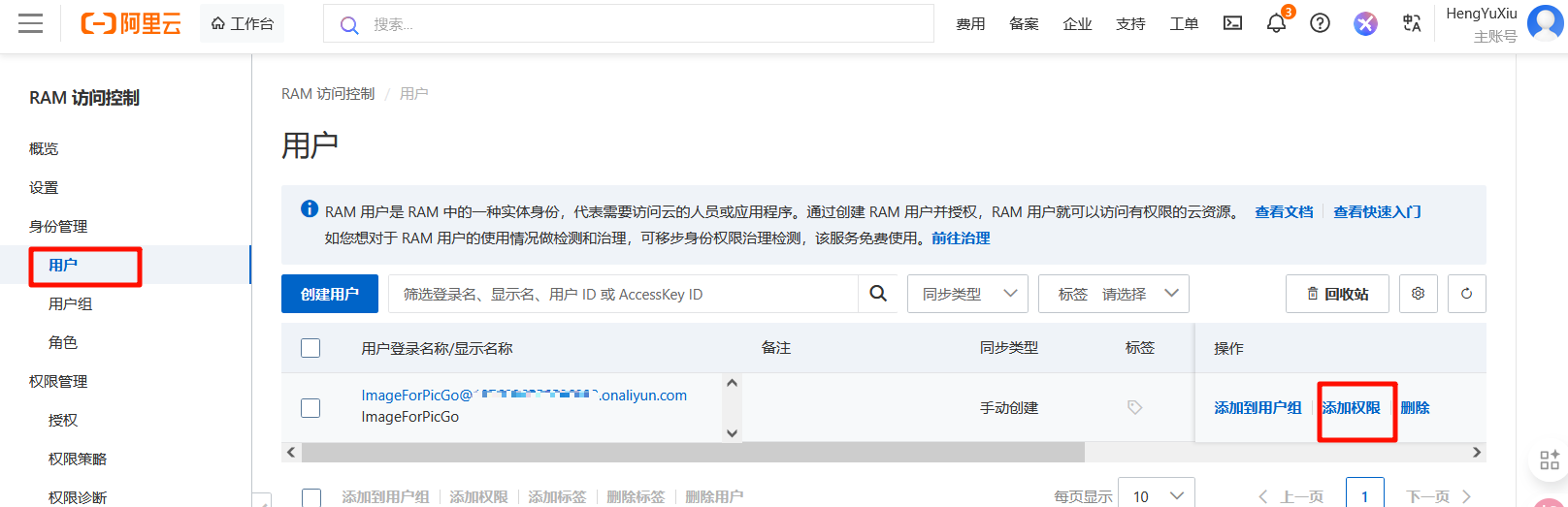Image resolution: width=1568 pixels, height=507 pixels.
Task: Open the 企业 menu
Action: [1077, 24]
